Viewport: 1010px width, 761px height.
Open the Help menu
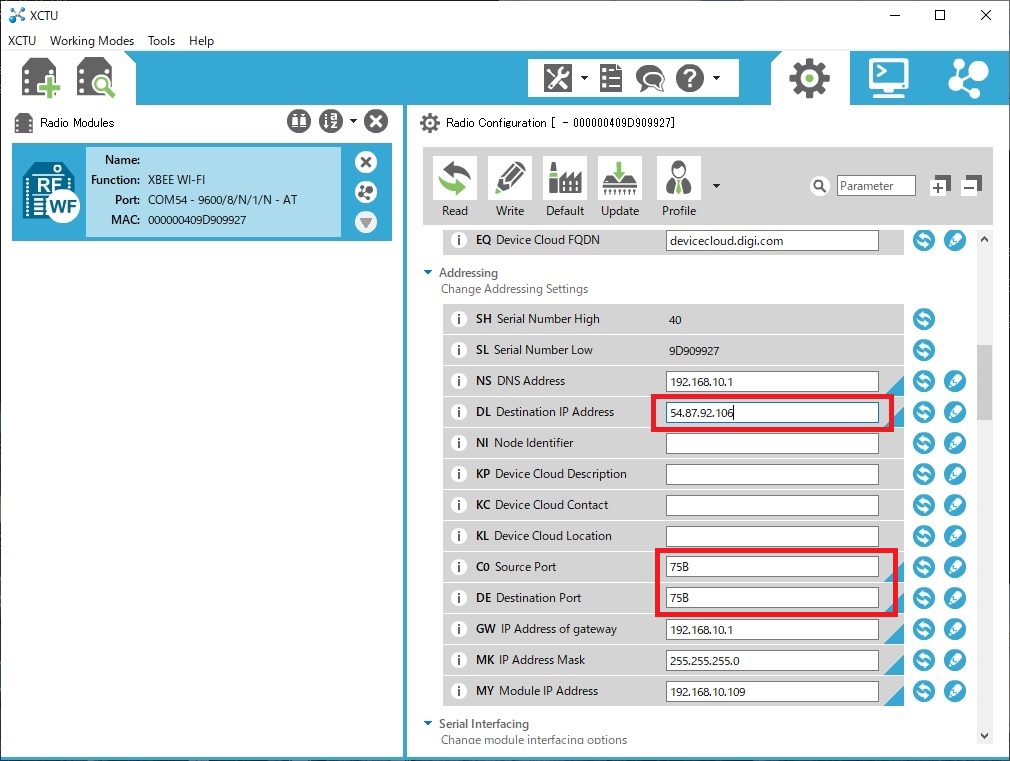(201, 41)
